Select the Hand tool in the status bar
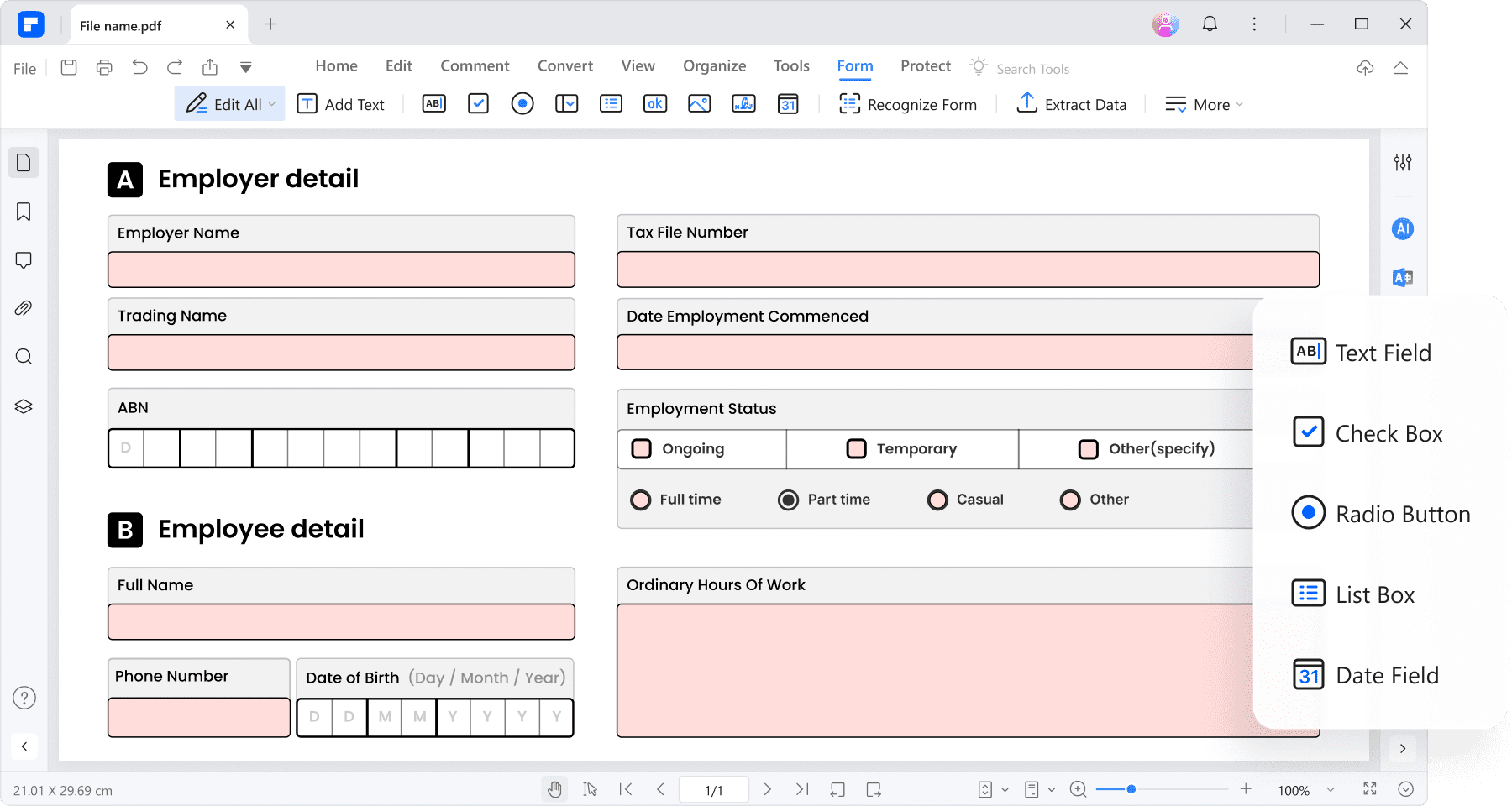The image size is (1512, 806). (x=554, y=789)
